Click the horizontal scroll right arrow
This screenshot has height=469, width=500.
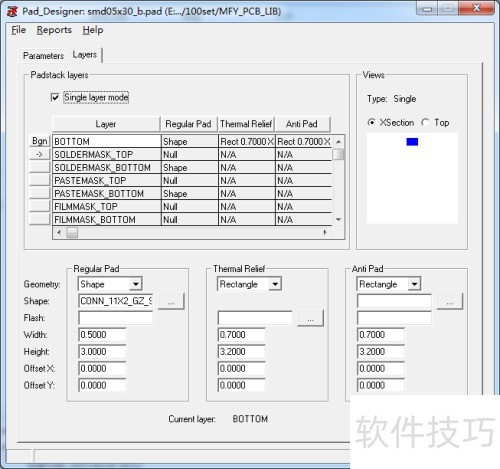click(x=325, y=232)
